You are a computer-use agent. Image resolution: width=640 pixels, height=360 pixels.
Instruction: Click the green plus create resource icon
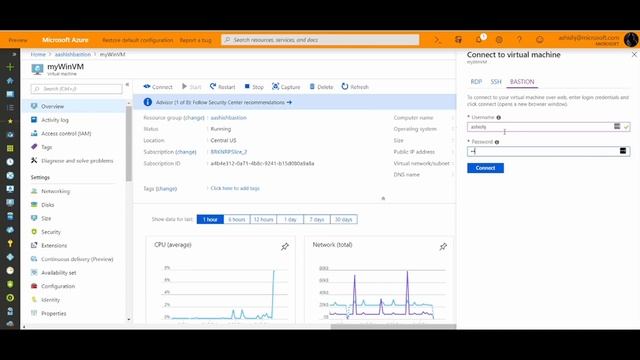pyautogui.click(x=10, y=67)
